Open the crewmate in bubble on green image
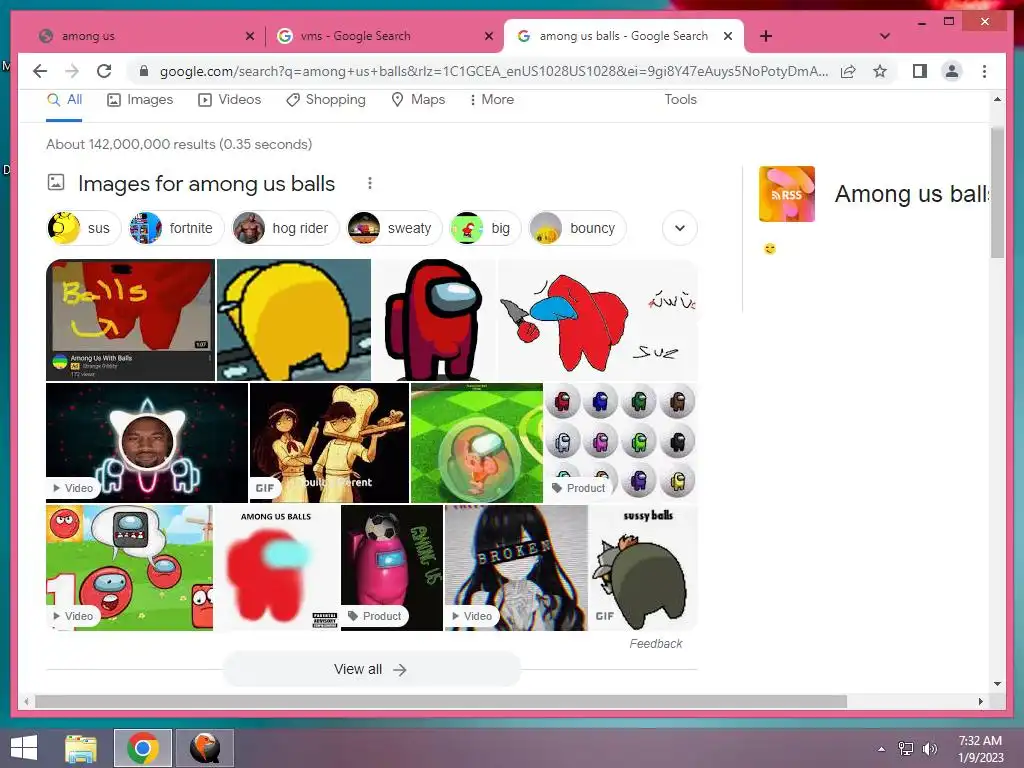This screenshot has width=1024, height=768. point(477,443)
